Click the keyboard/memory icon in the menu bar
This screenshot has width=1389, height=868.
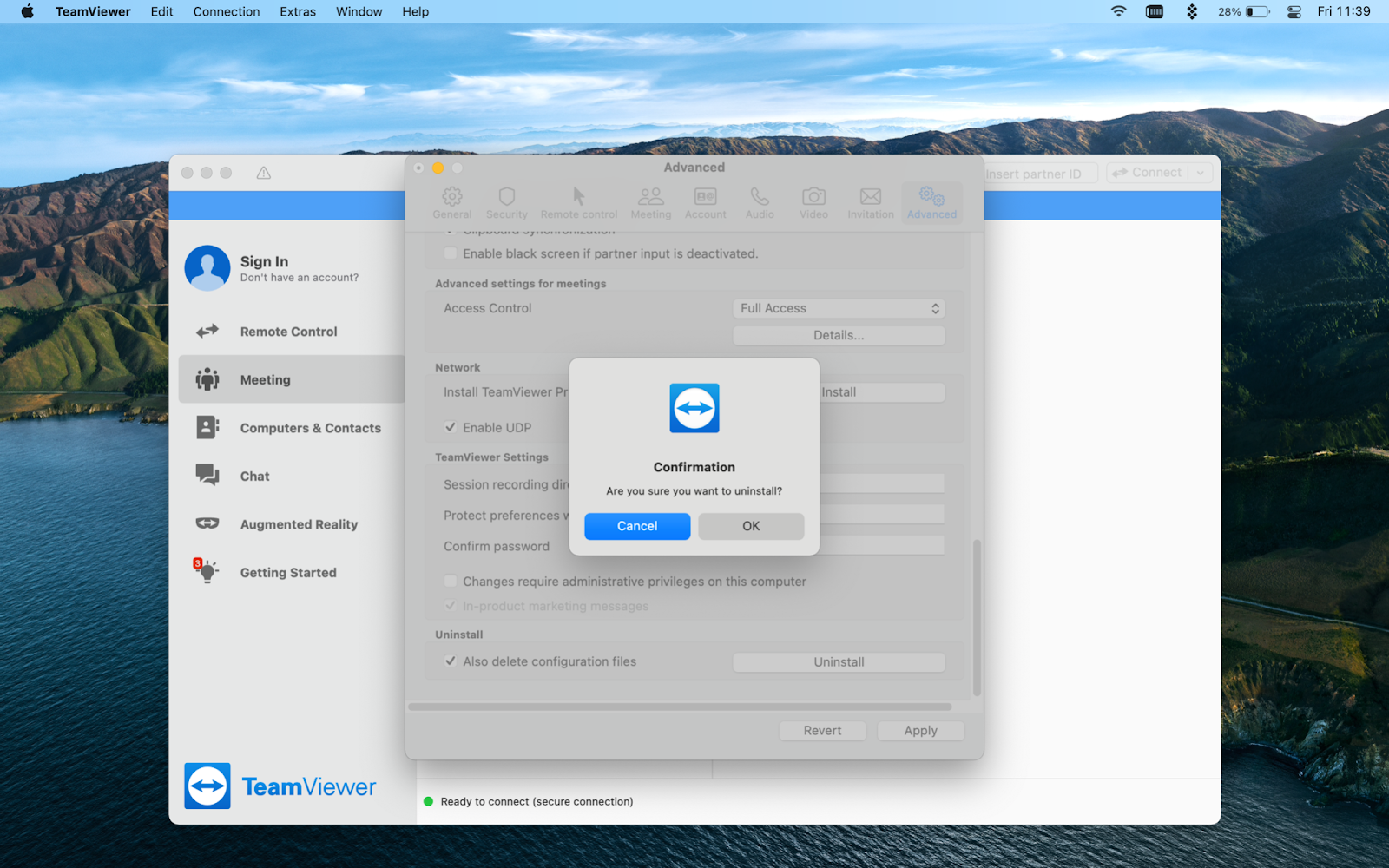pyautogui.click(x=1155, y=11)
